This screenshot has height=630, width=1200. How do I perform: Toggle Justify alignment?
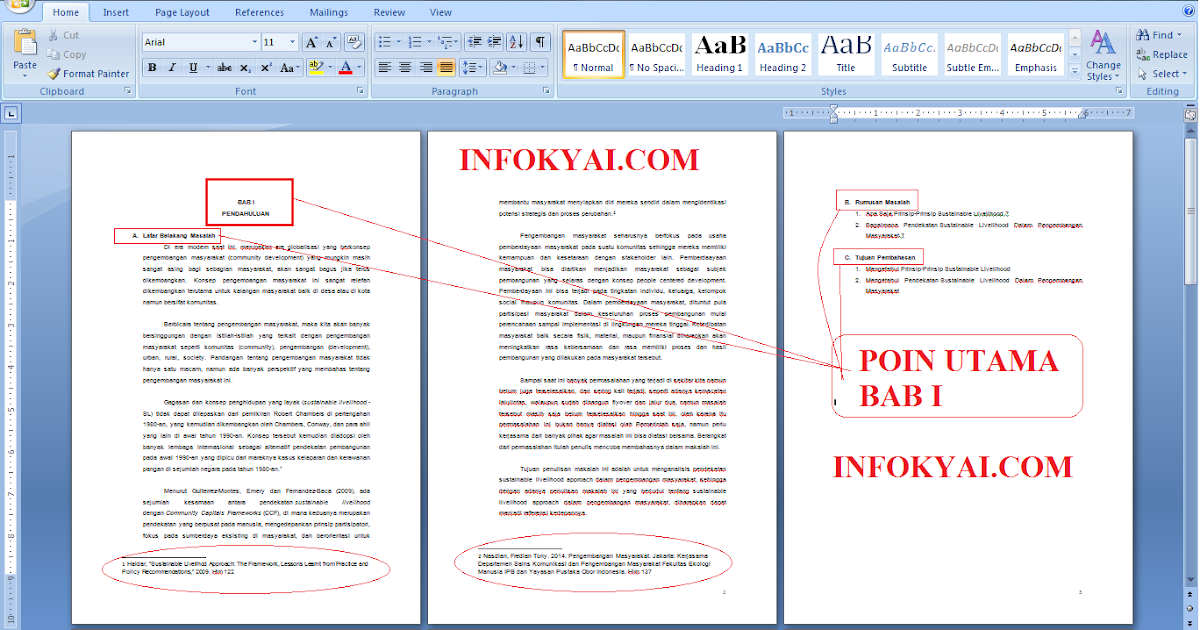[x=446, y=67]
